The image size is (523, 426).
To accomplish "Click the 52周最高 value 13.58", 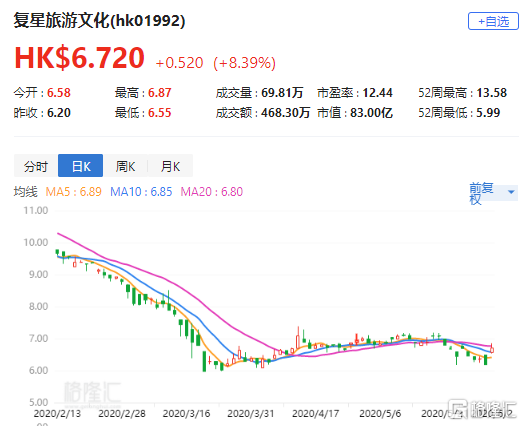I will (x=492, y=93).
